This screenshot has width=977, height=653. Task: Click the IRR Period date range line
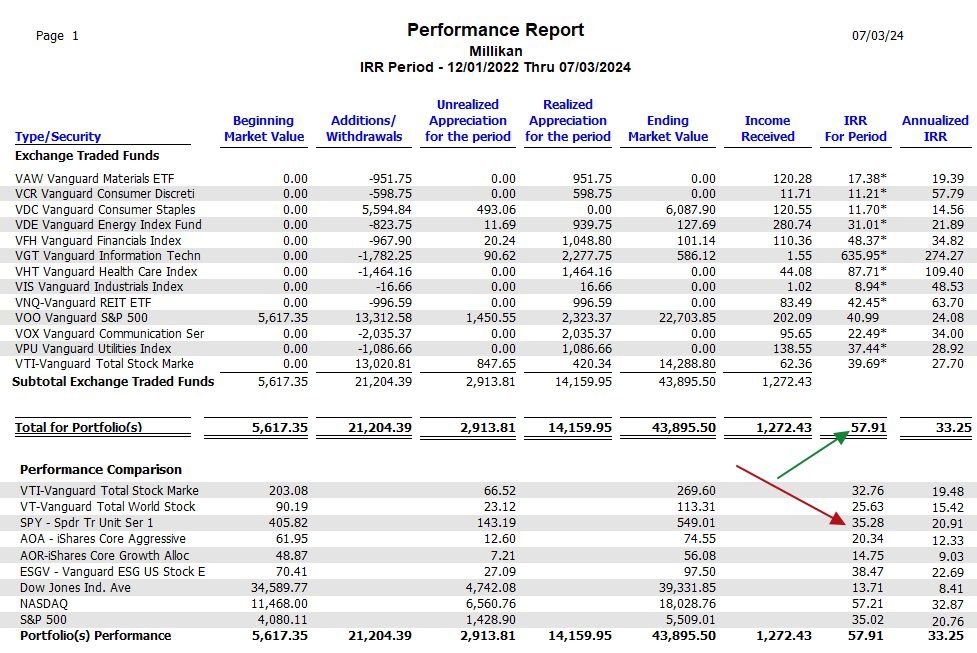tap(495, 67)
